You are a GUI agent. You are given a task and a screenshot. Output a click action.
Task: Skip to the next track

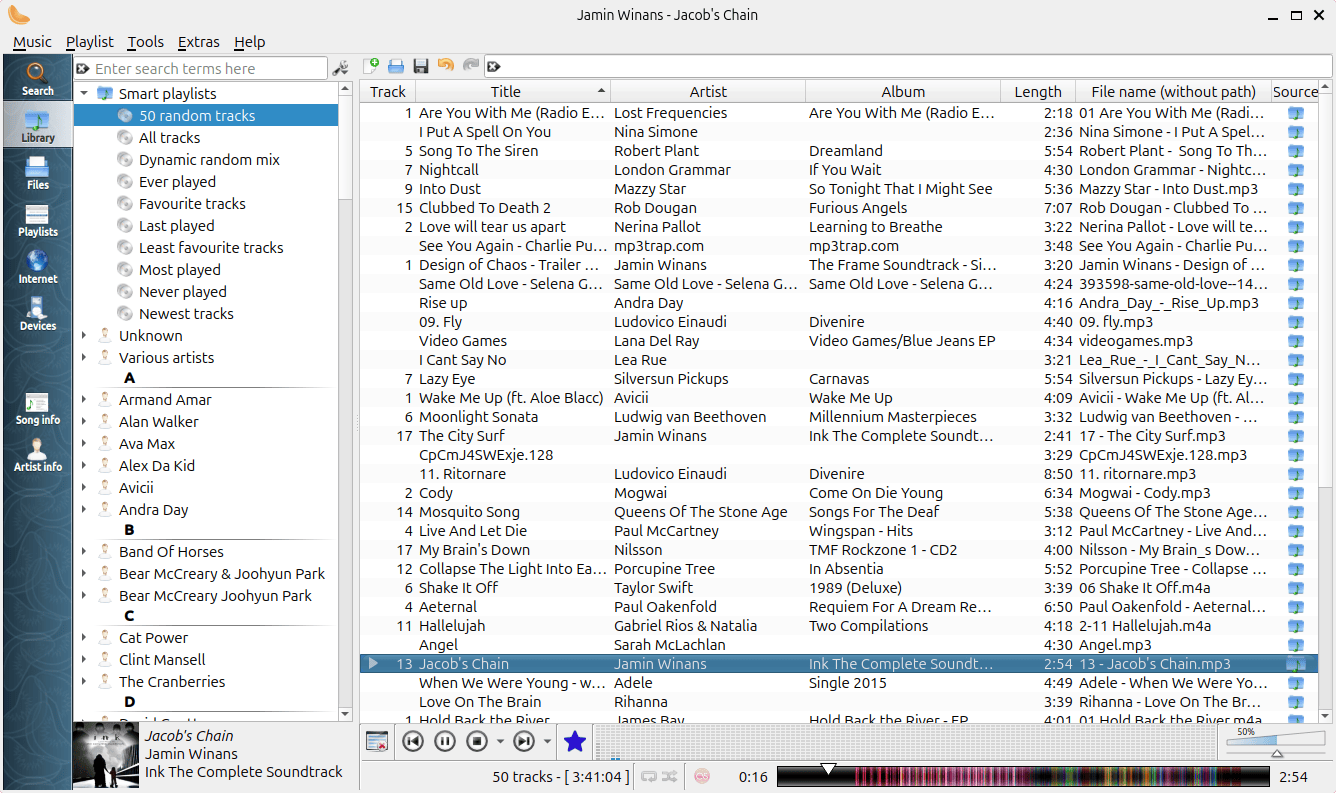coord(523,741)
